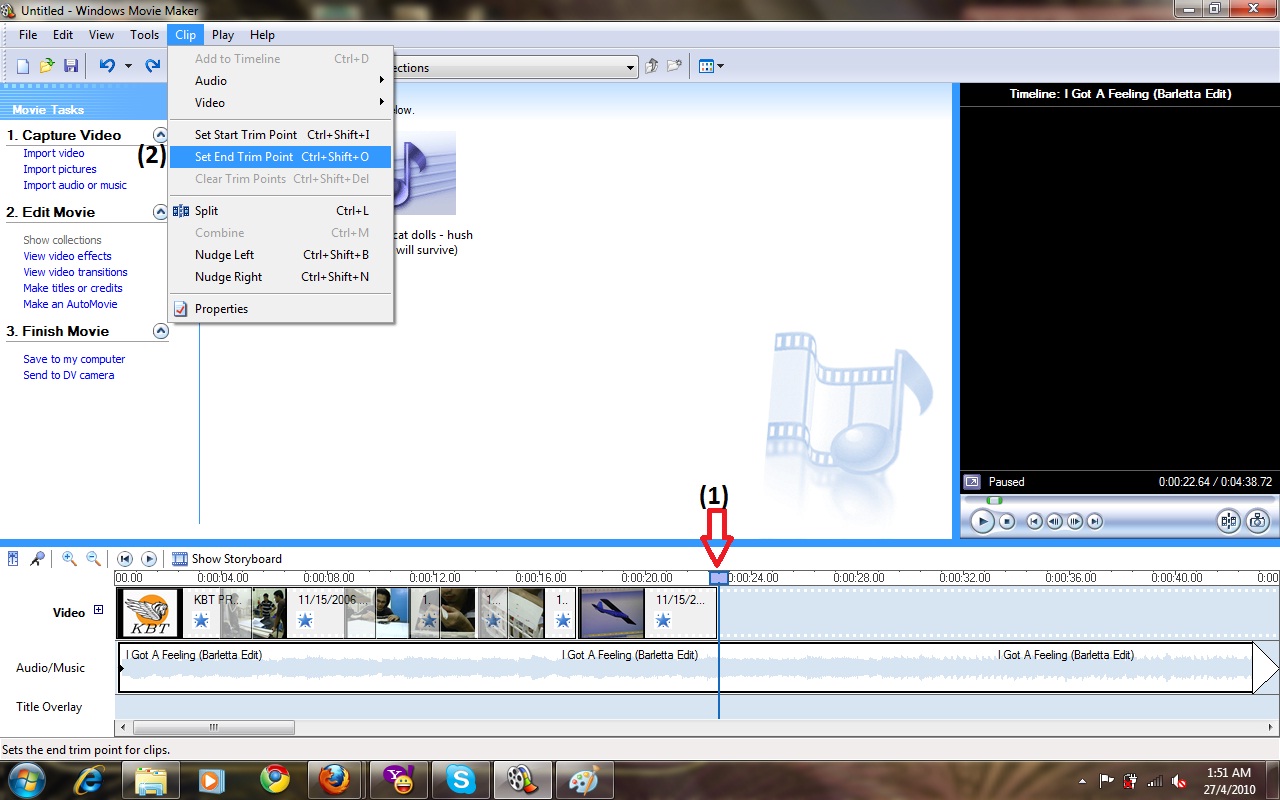Select the I Got A Feeling audio clip

pos(685,667)
